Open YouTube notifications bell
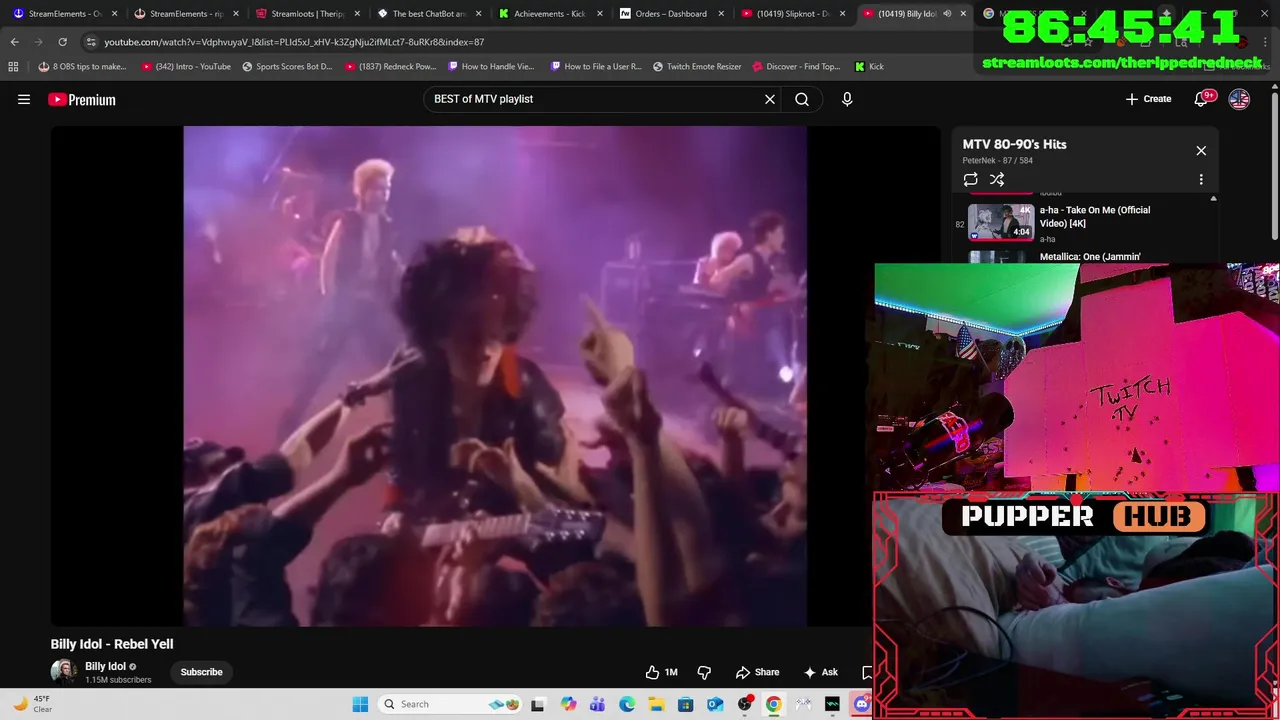The image size is (1280, 720). 1202,99
